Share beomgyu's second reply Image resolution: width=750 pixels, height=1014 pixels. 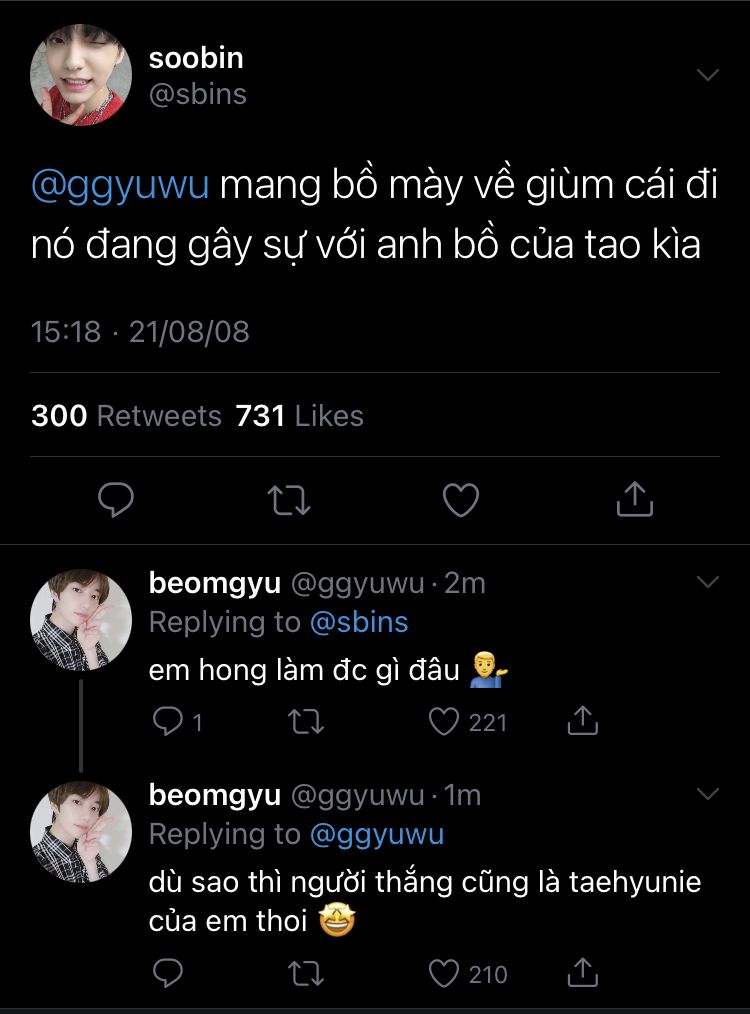(x=582, y=973)
